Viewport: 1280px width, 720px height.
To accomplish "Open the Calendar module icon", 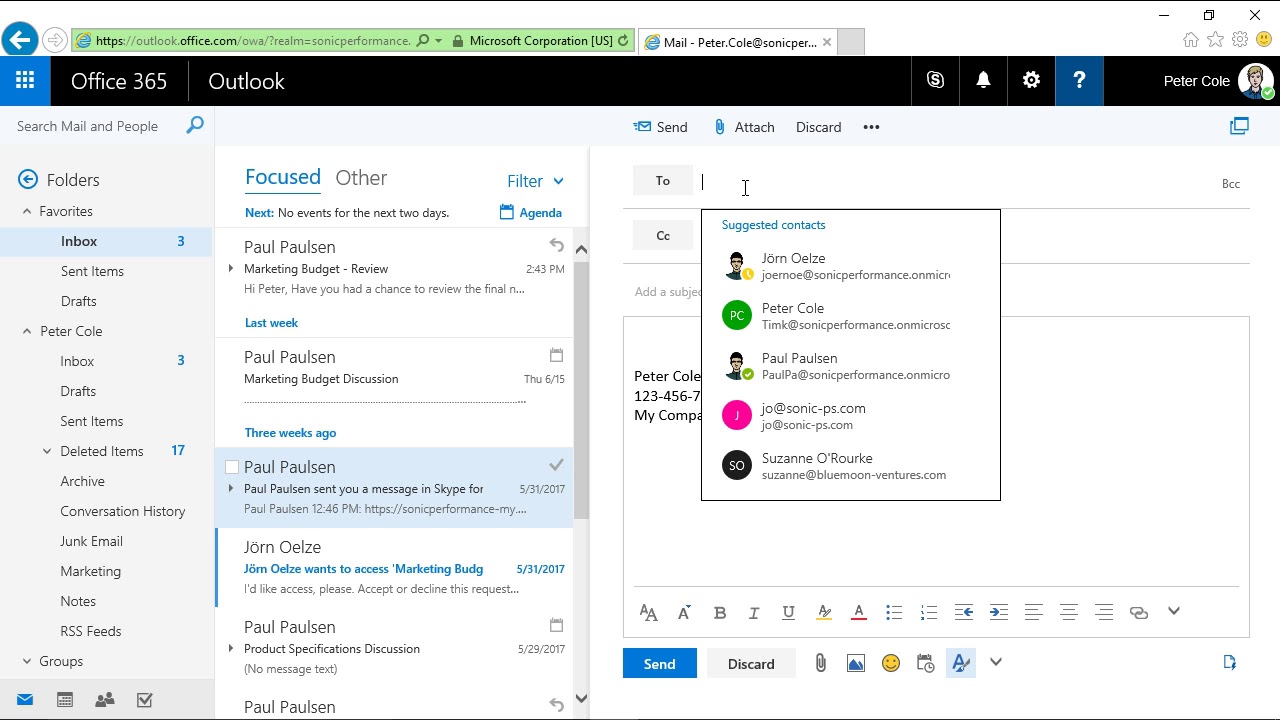I will pos(65,700).
